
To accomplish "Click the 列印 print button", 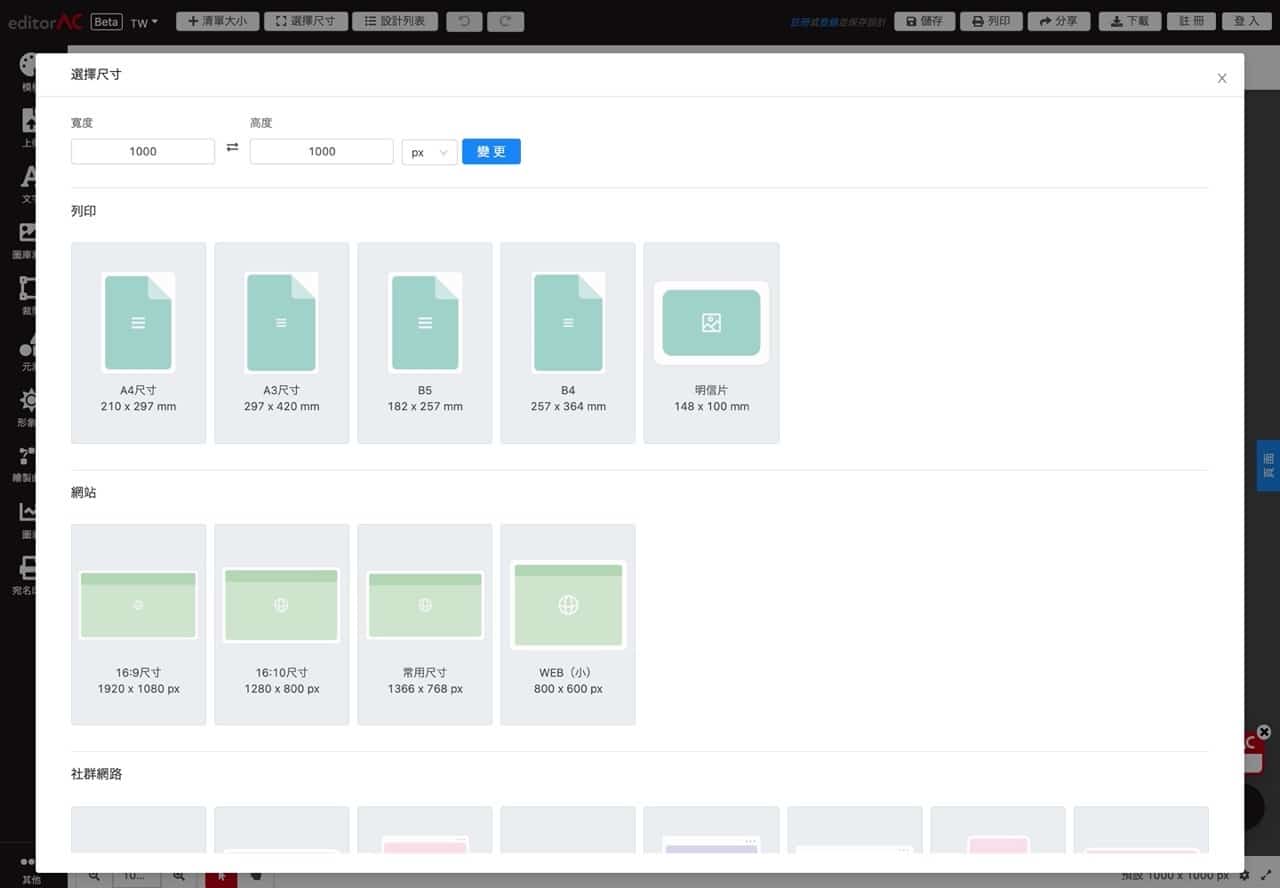I will point(991,21).
